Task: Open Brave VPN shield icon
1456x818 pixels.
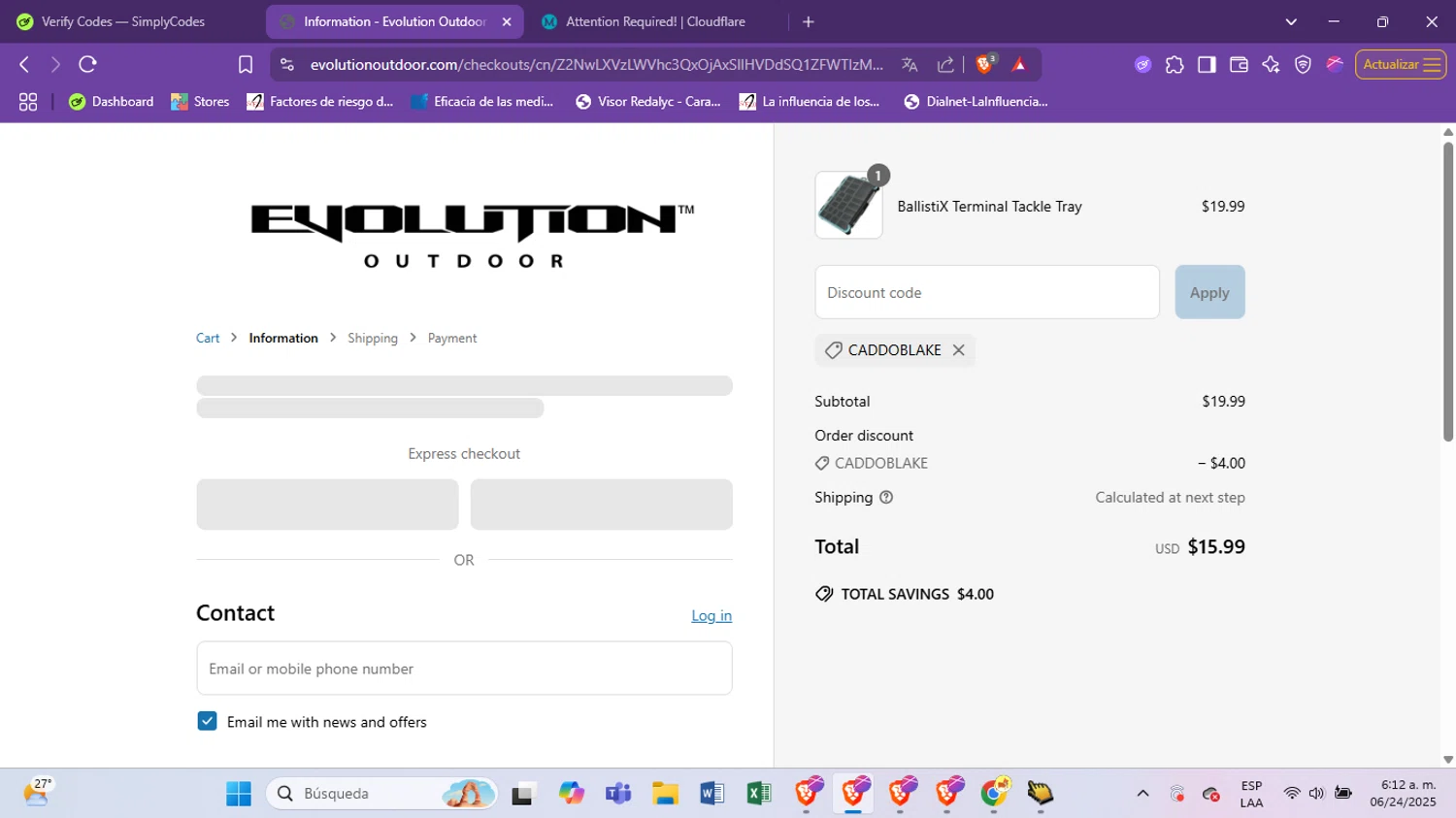Action: click(x=1303, y=65)
